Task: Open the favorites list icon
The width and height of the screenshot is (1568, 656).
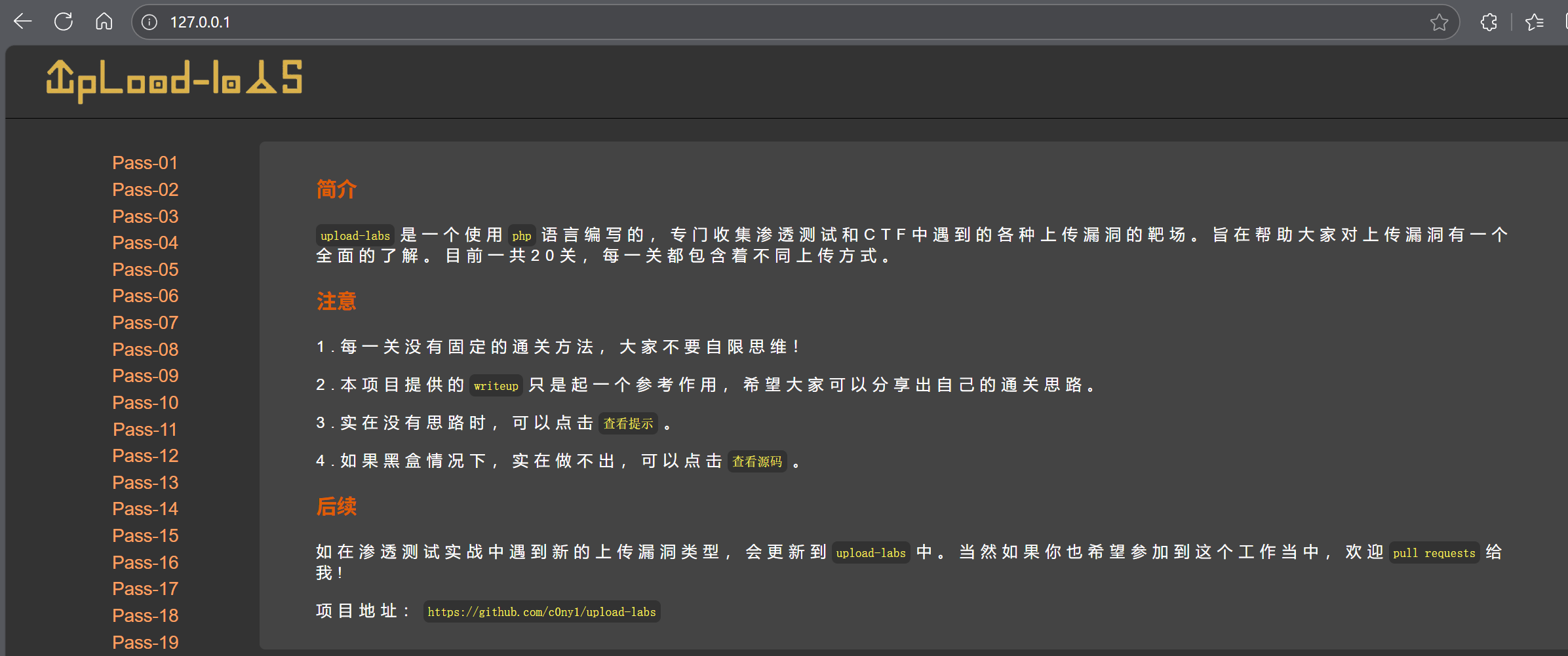Action: 1534,22
